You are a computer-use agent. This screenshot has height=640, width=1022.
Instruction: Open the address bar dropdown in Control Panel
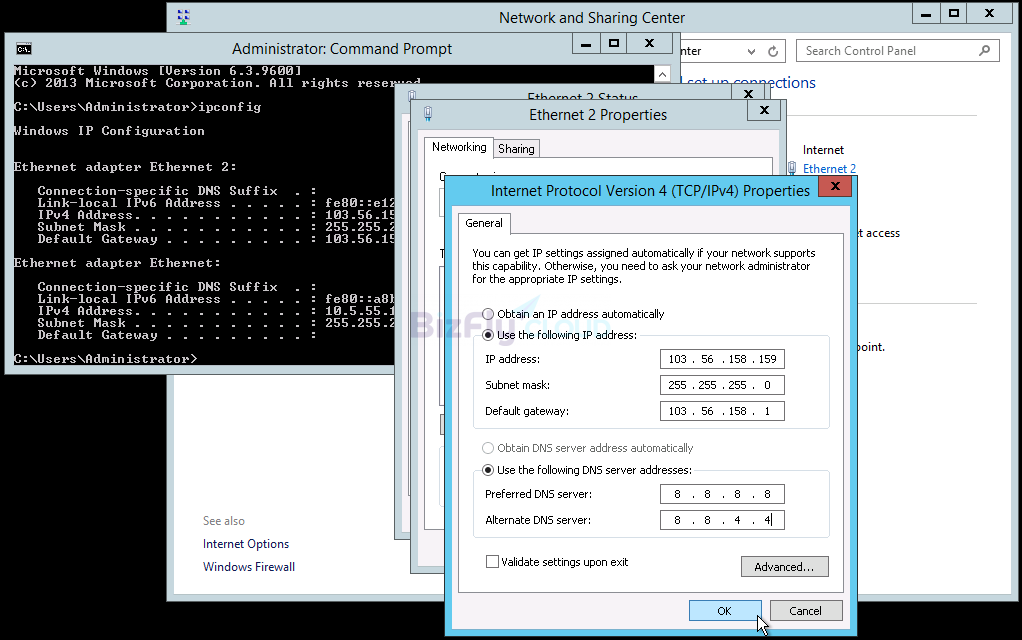tap(752, 51)
